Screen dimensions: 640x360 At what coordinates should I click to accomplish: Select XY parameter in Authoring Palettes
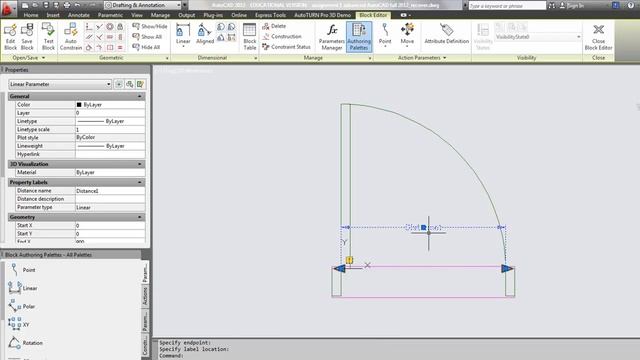pyautogui.click(x=19, y=324)
